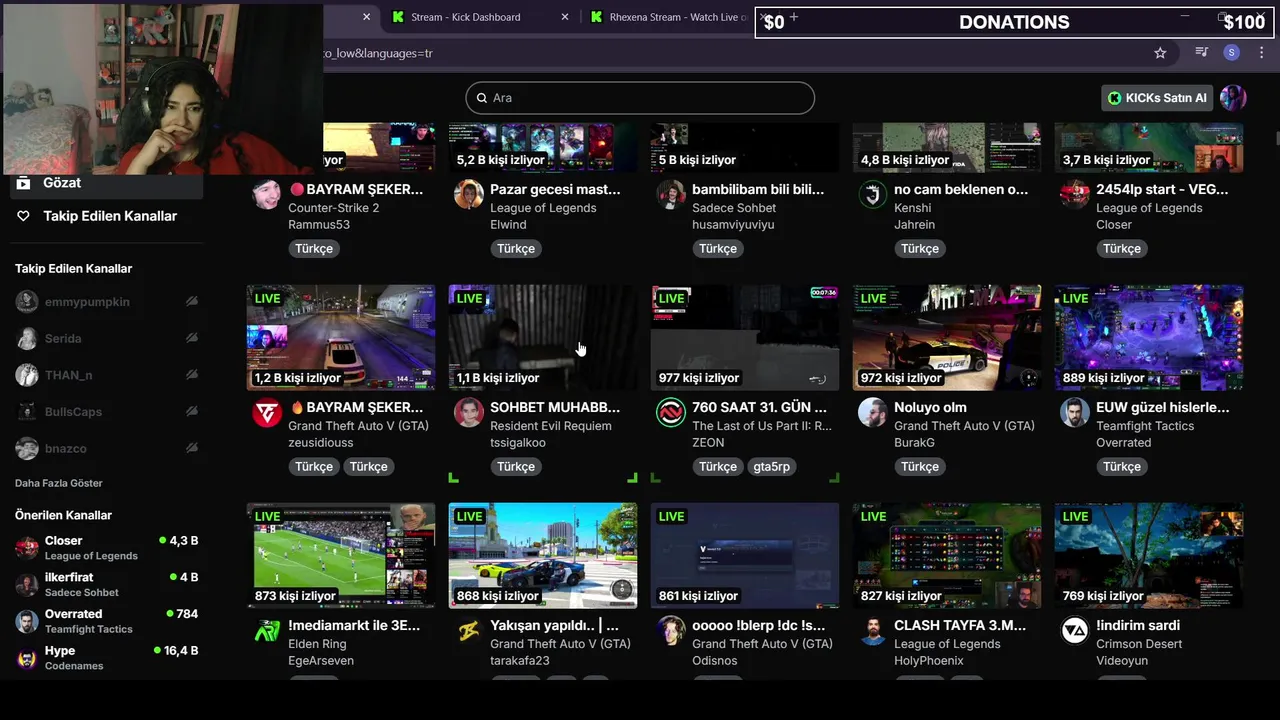Open EgeArseven's football stream thumbnail

point(341,556)
